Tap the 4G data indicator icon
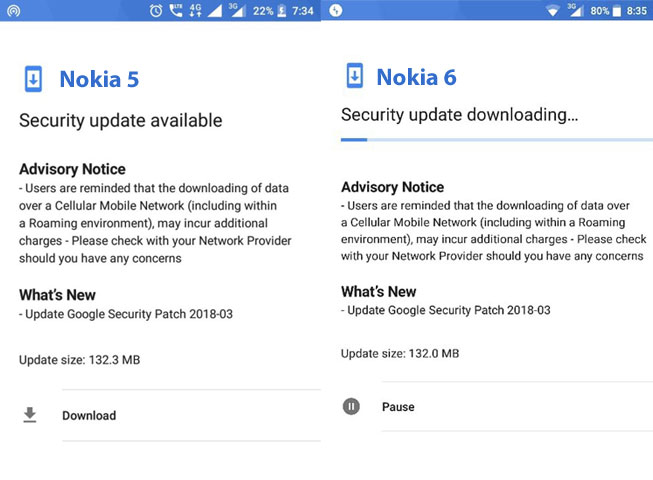653x480 pixels. [195, 10]
